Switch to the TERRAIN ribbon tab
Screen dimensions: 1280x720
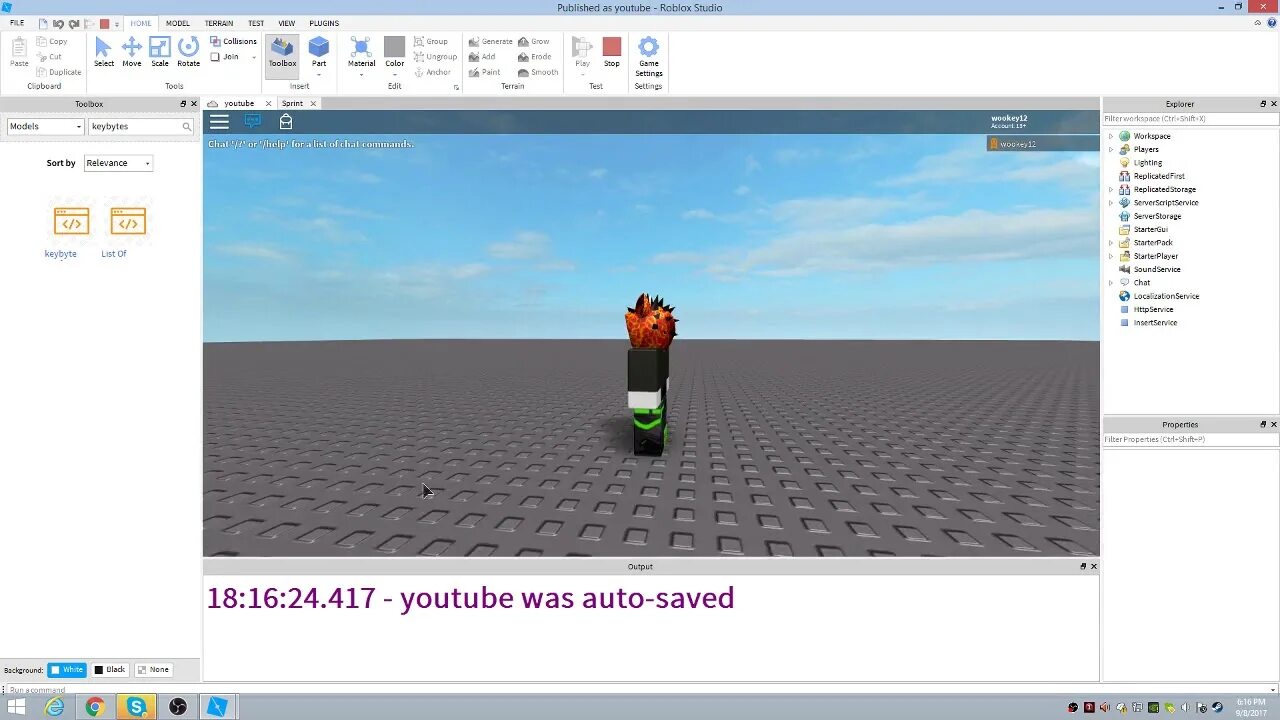[x=219, y=23]
